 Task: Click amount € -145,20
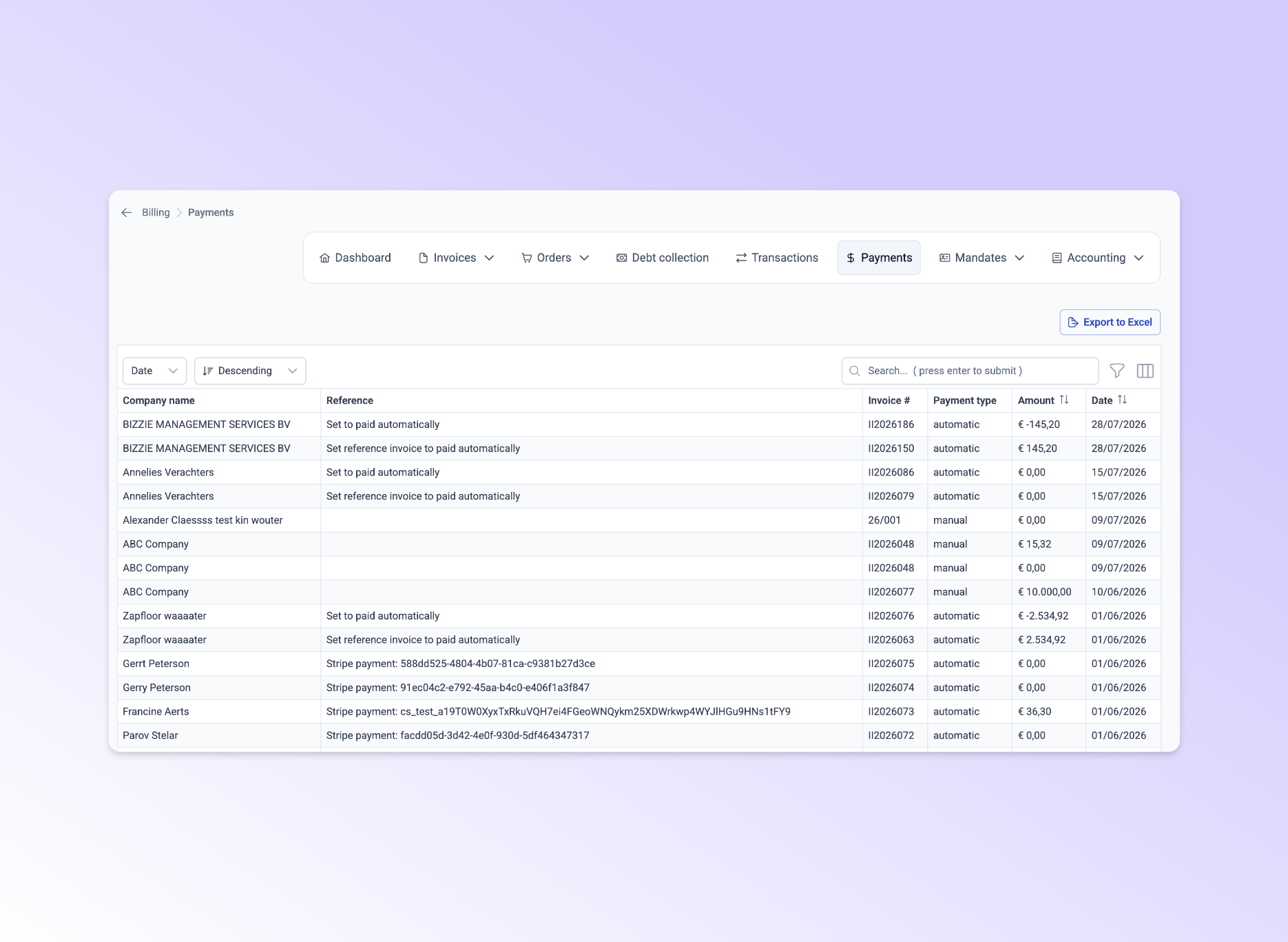click(1039, 424)
